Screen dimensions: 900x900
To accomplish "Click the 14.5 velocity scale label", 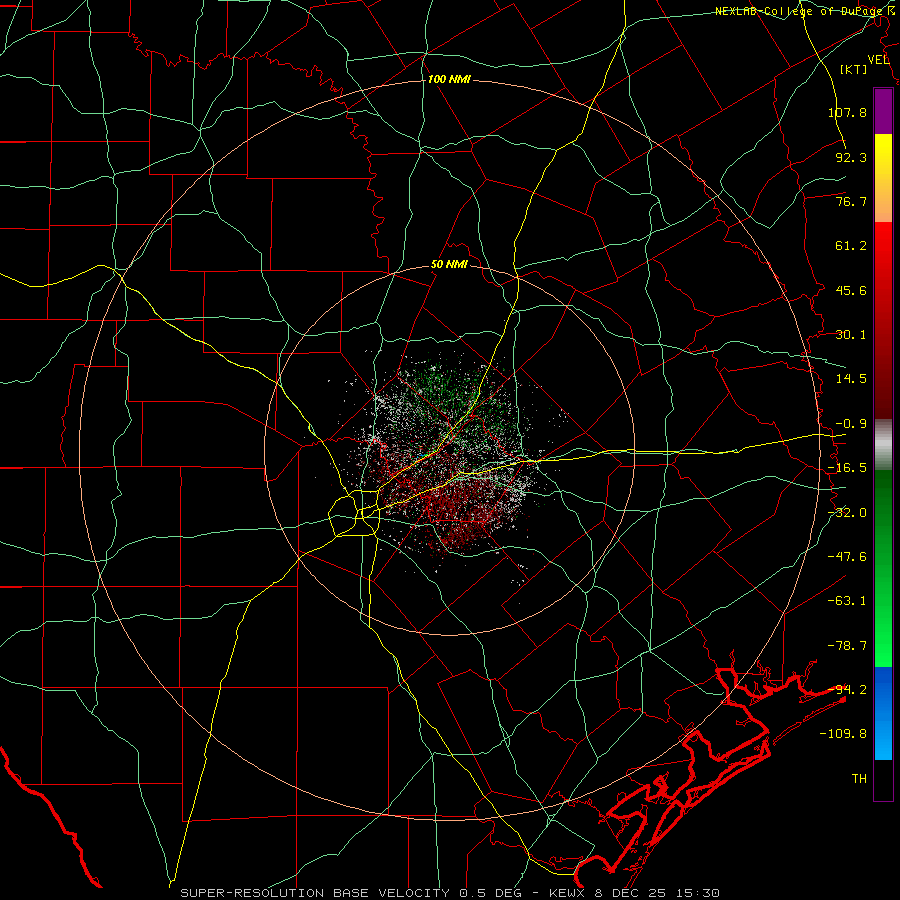I will 851,379.
